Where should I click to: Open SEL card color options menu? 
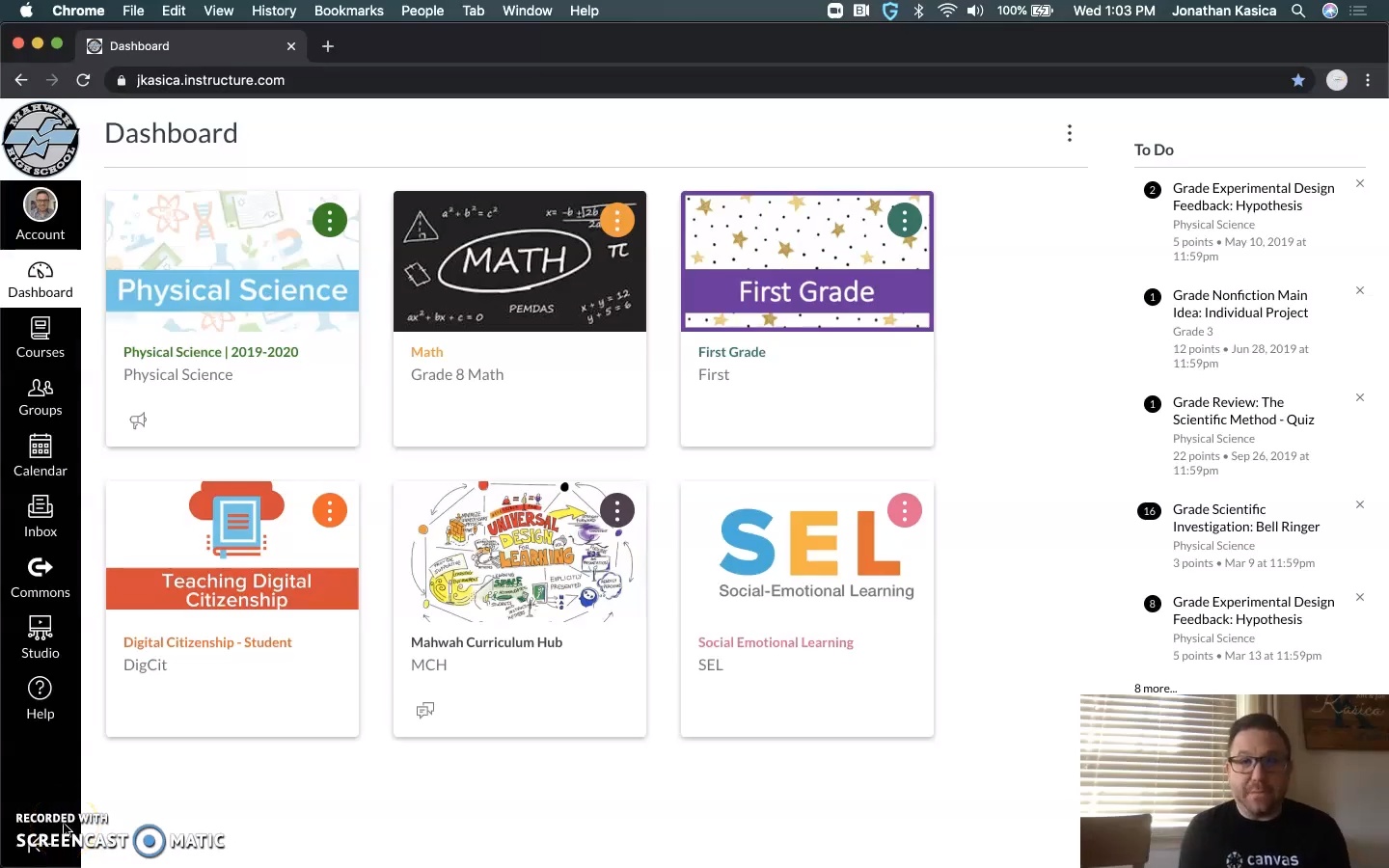coord(905,510)
